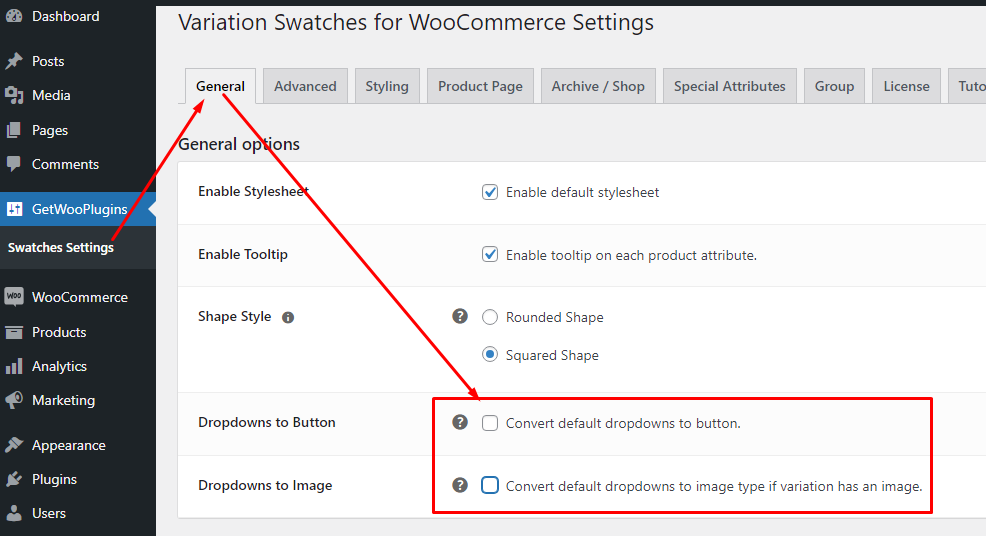Uncheck Enable tooltip on each product attribute
The height and width of the screenshot is (536, 986).
tap(490, 254)
